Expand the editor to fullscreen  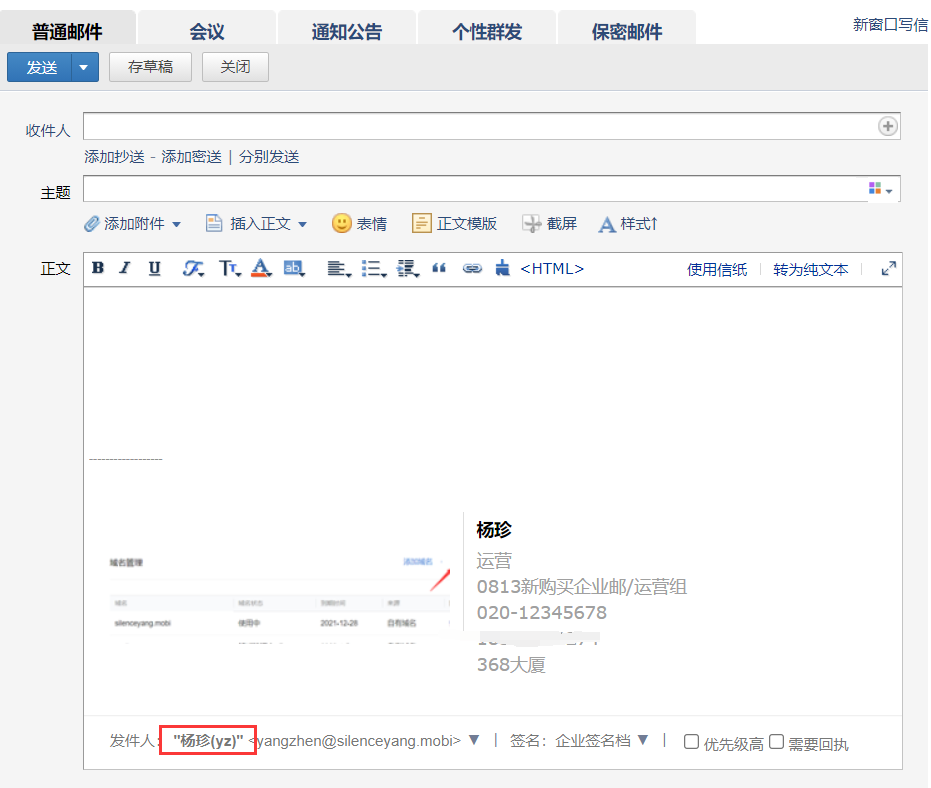tap(888, 268)
